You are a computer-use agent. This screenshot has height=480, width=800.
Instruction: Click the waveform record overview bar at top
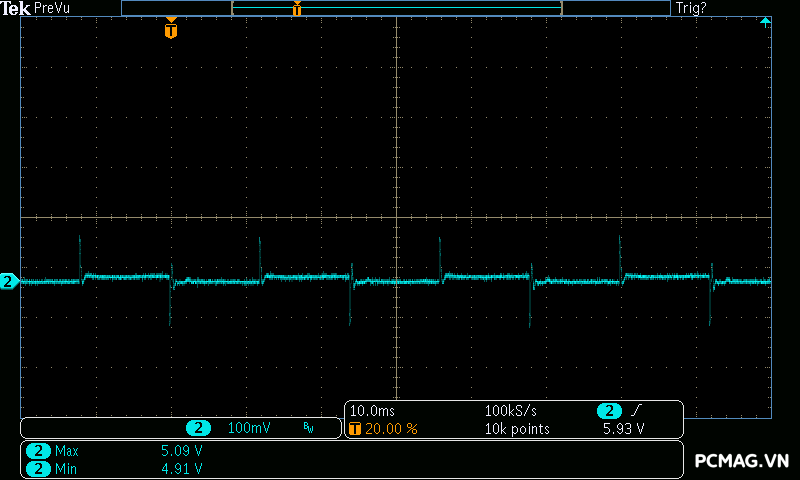coord(396,8)
